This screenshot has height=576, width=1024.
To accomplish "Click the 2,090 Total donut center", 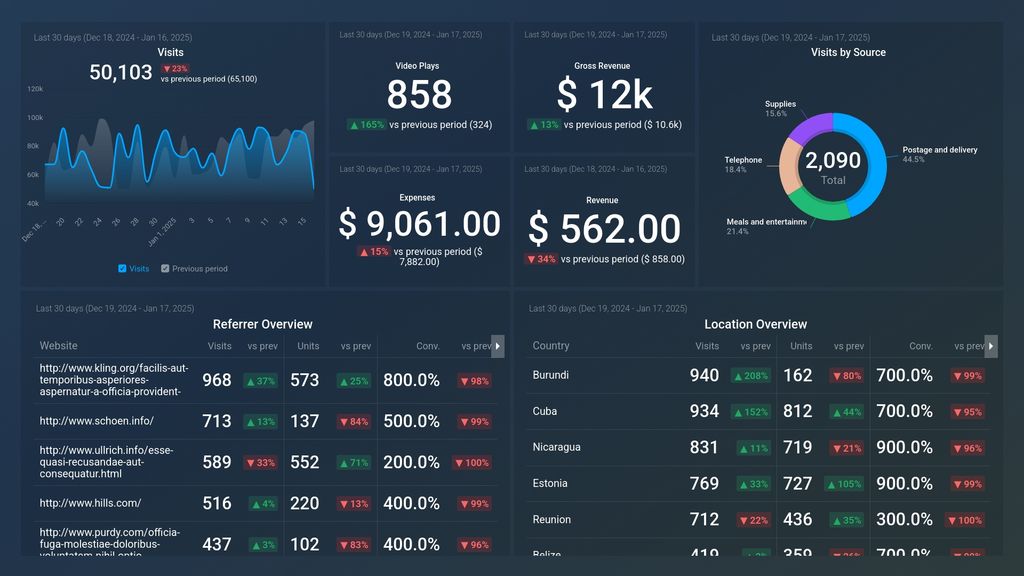I will pos(833,167).
